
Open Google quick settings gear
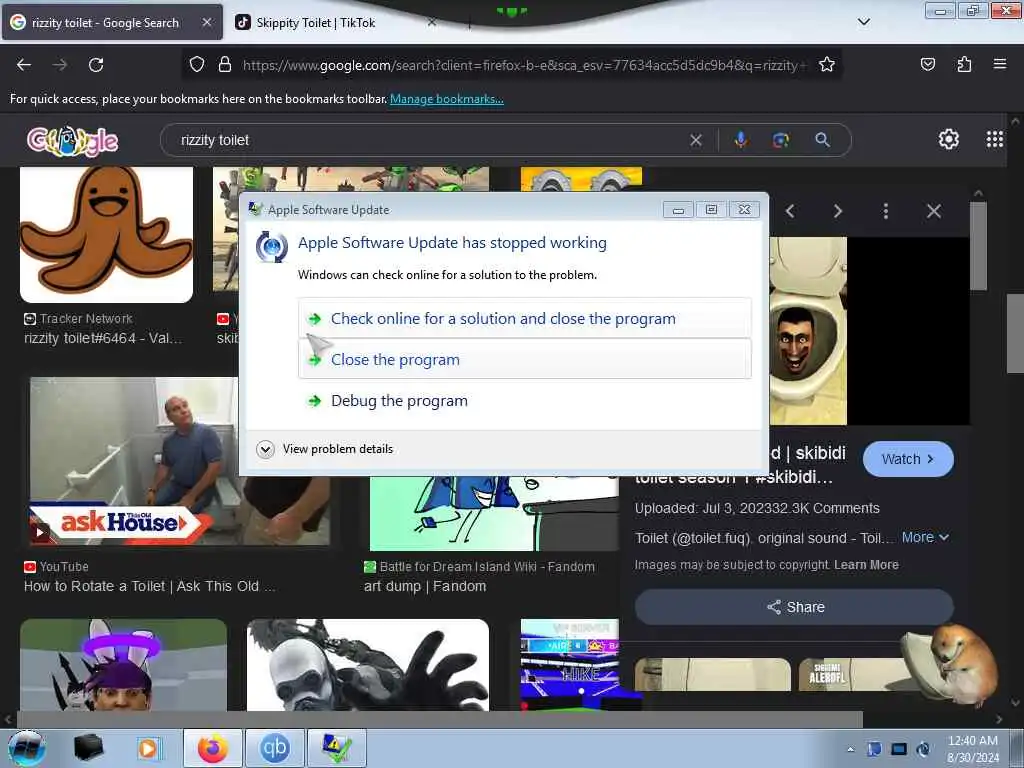(948, 139)
